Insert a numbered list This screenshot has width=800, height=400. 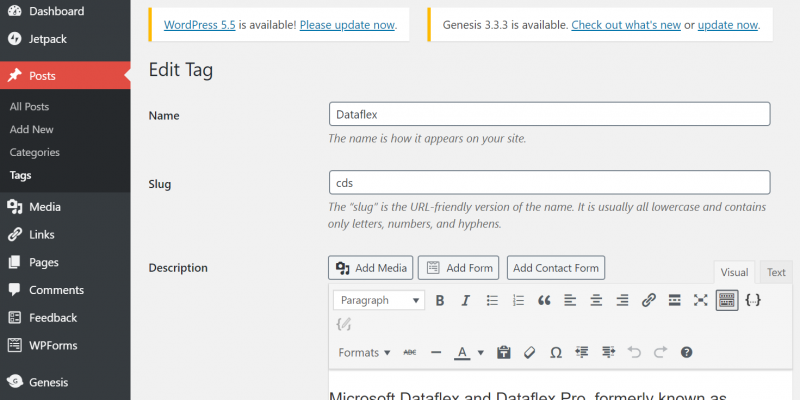click(518, 301)
